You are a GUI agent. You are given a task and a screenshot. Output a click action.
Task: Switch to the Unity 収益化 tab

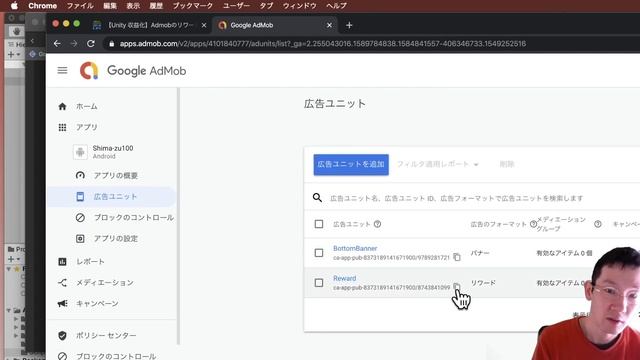tap(149, 25)
